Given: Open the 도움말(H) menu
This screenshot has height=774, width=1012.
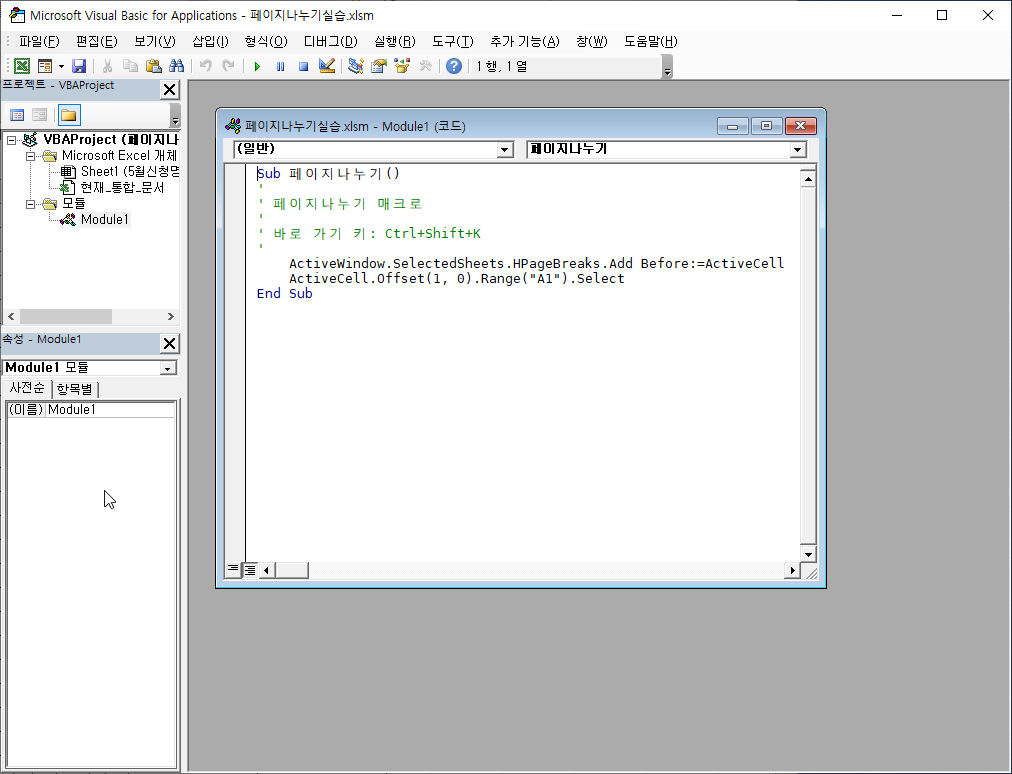Looking at the screenshot, I should 651,41.
